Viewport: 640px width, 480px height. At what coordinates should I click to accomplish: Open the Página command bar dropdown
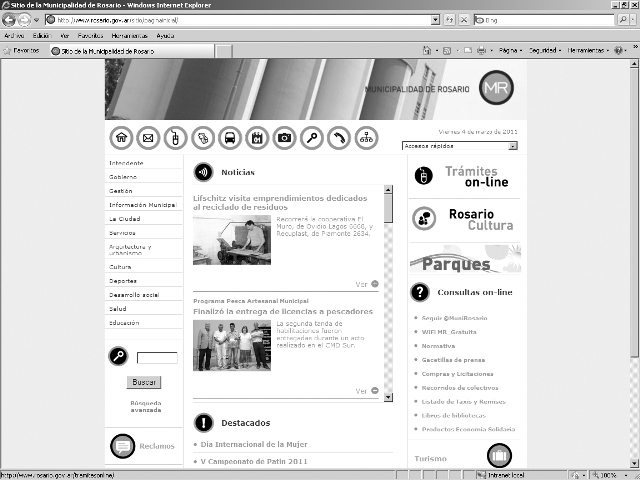pos(510,51)
